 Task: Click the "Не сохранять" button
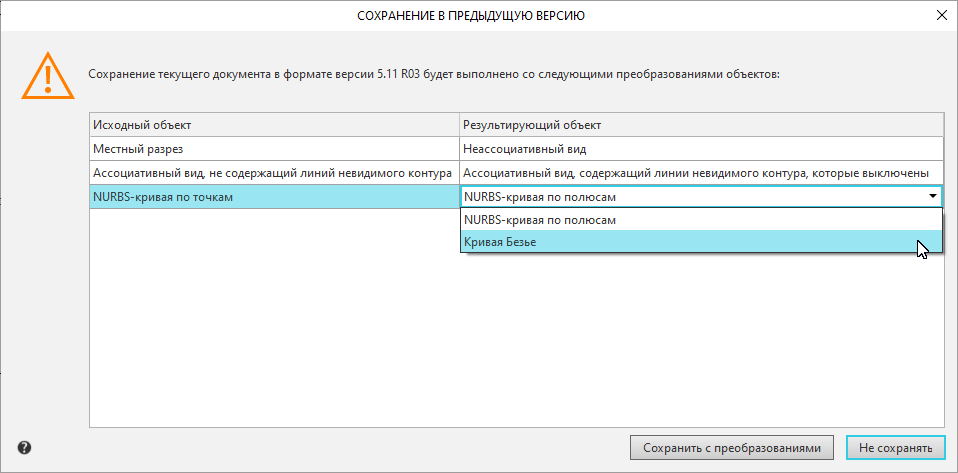point(895,448)
